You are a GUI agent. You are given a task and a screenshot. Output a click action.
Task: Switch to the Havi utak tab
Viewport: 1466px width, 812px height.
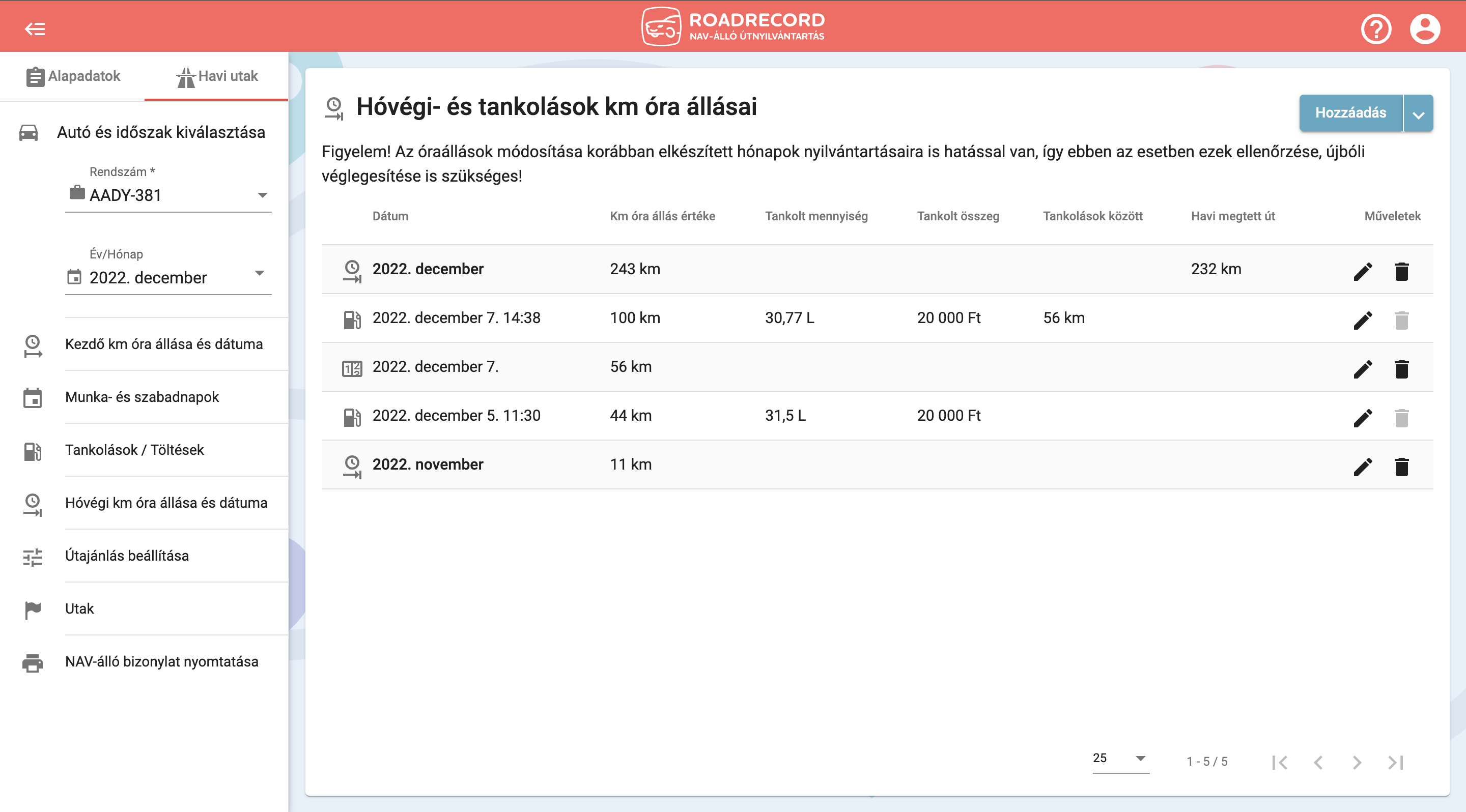click(216, 76)
